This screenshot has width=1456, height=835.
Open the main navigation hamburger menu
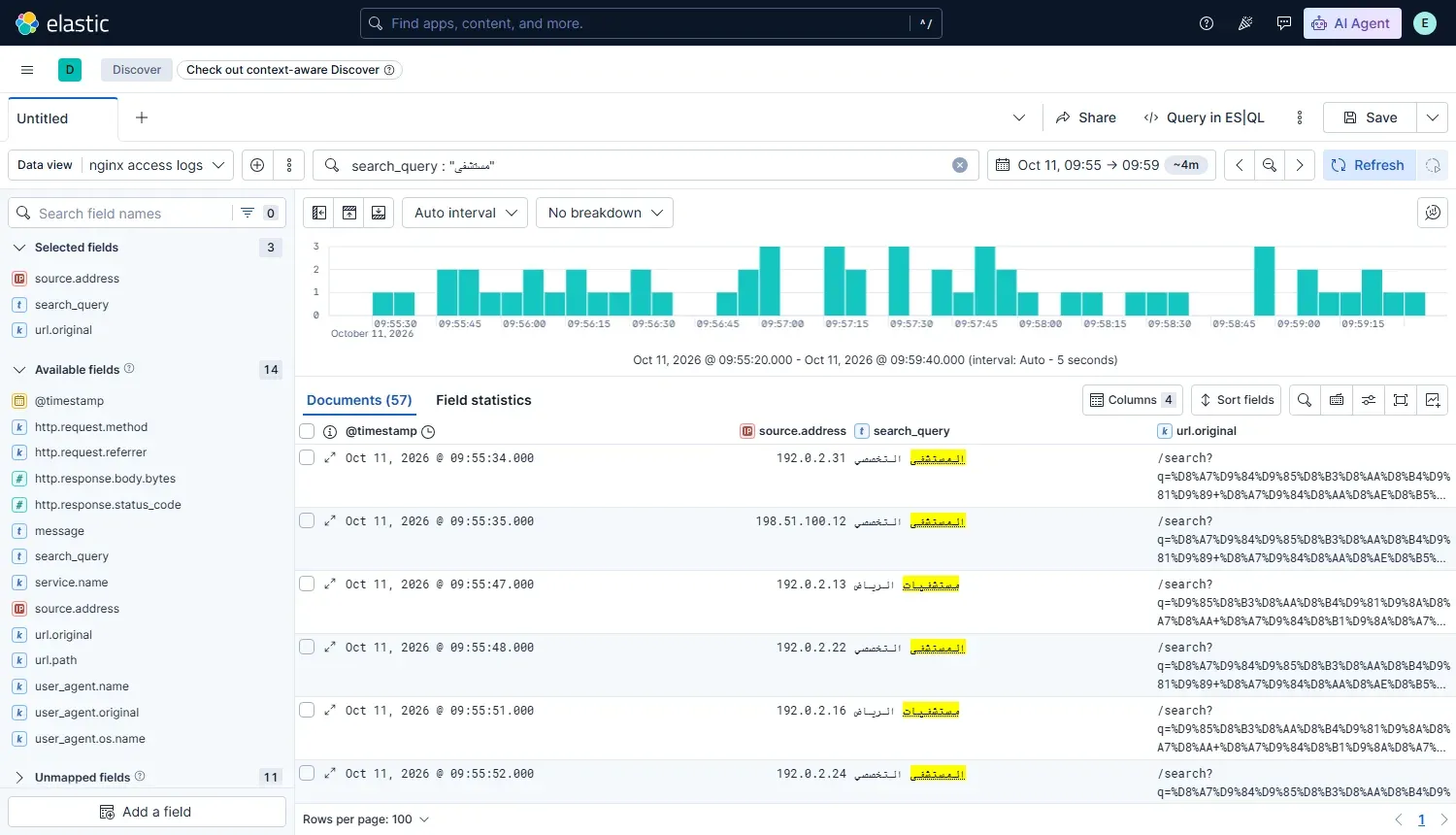pos(27,70)
